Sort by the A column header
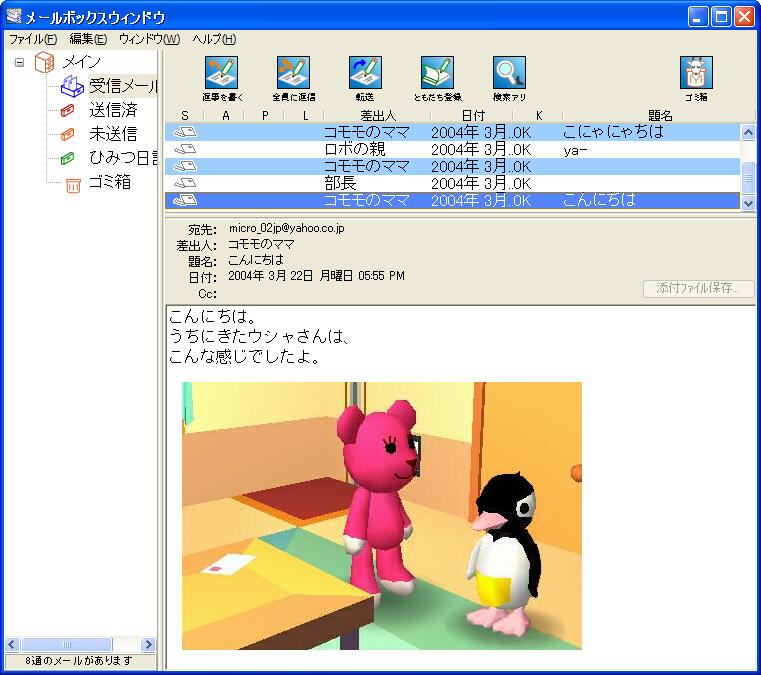 point(225,115)
